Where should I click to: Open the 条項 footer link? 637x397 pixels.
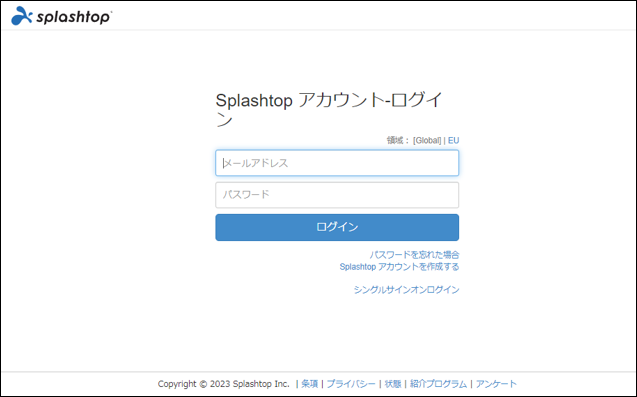310,384
